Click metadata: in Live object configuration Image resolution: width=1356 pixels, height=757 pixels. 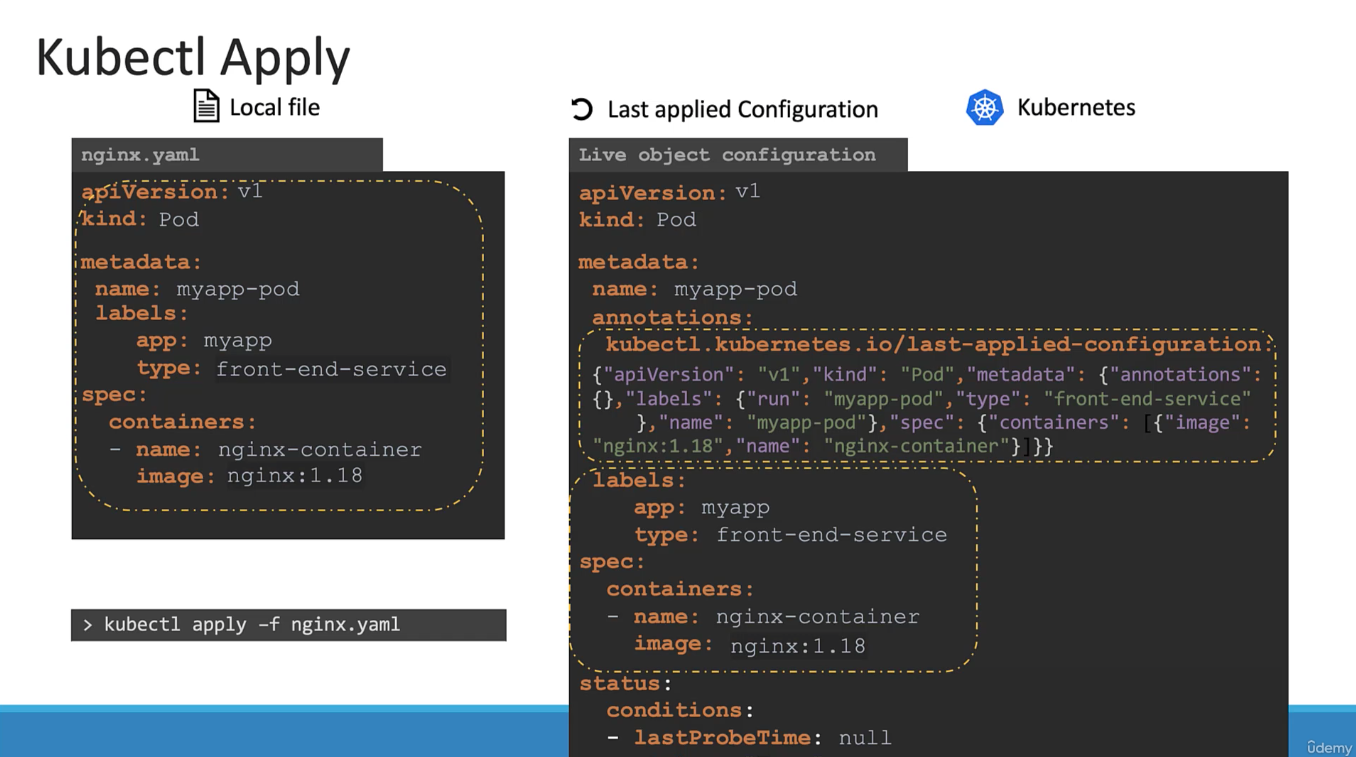click(639, 262)
